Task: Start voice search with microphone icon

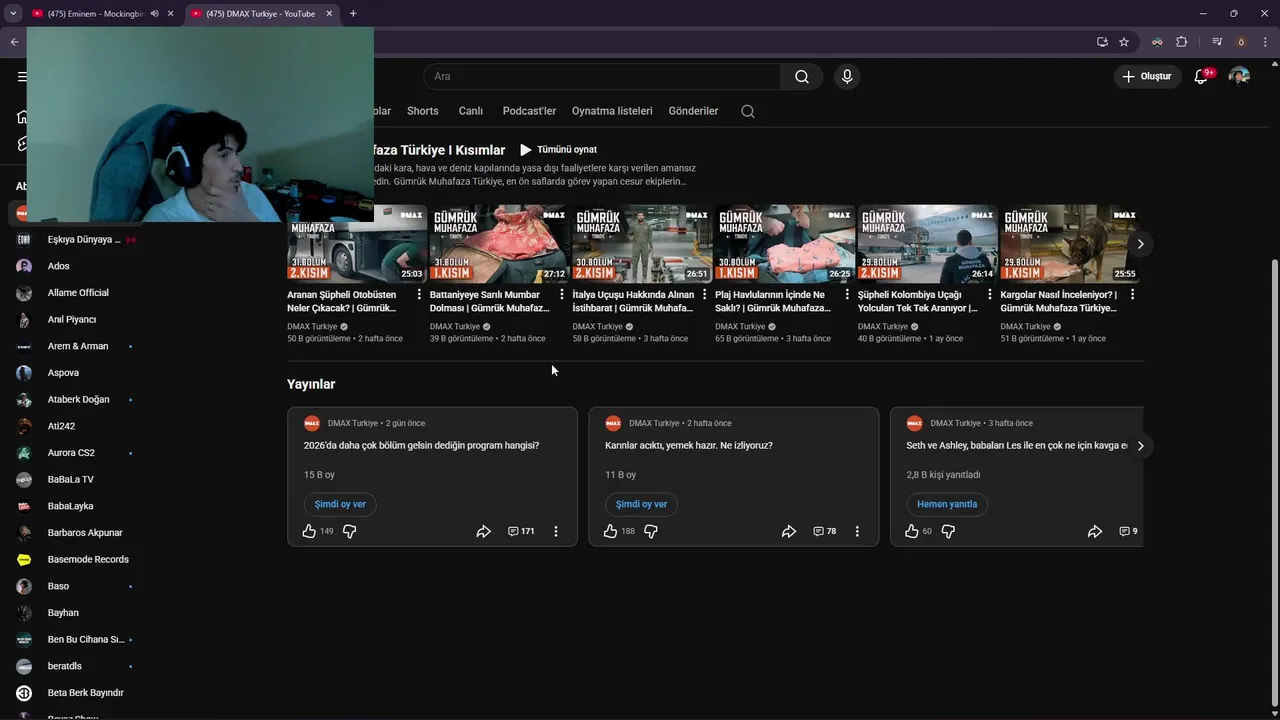Action: (x=847, y=77)
